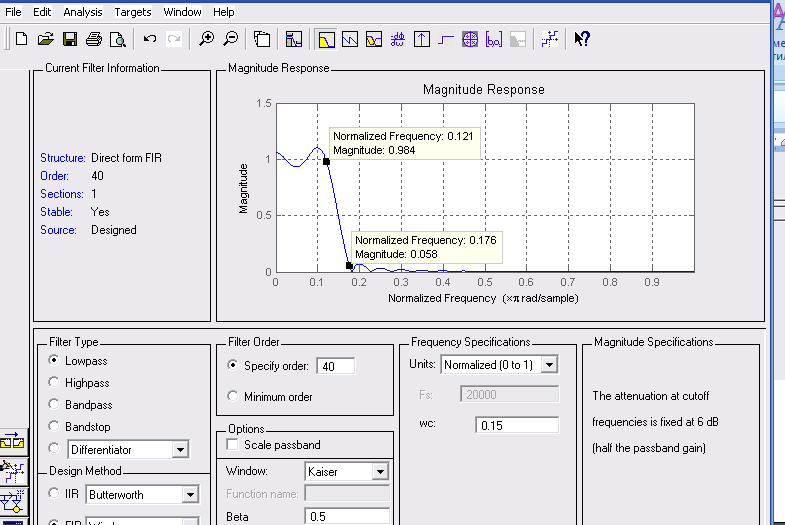Click the Step Response toolbar icon
This screenshot has width=785, height=525.
446,39
